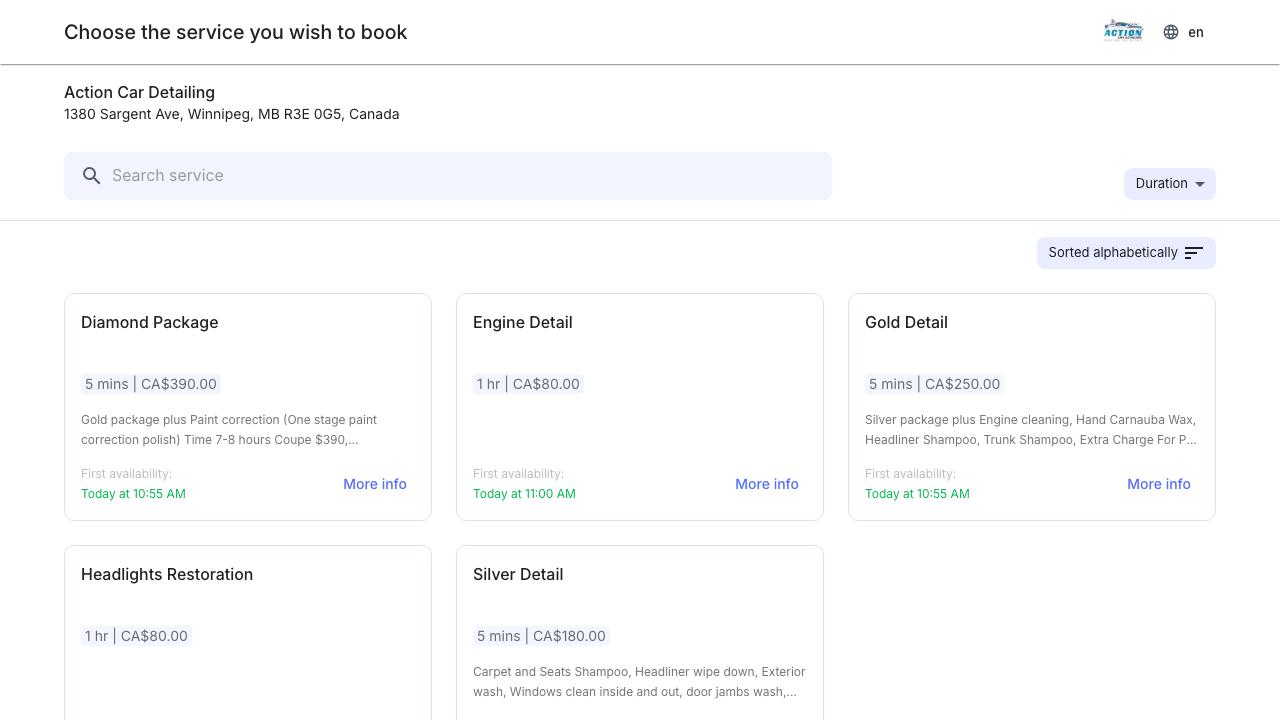
Task: Choose the Silver Detail service title
Action: tap(518, 574)
